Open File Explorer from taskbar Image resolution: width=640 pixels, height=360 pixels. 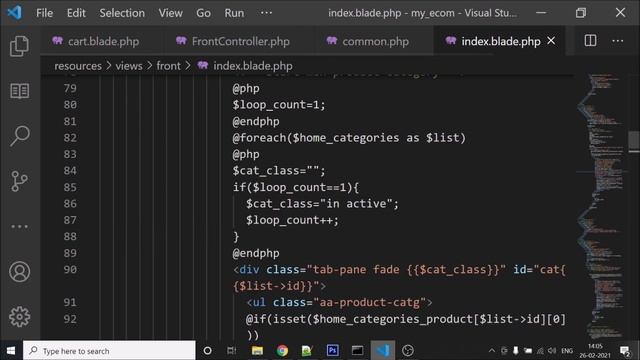(257, 351)
